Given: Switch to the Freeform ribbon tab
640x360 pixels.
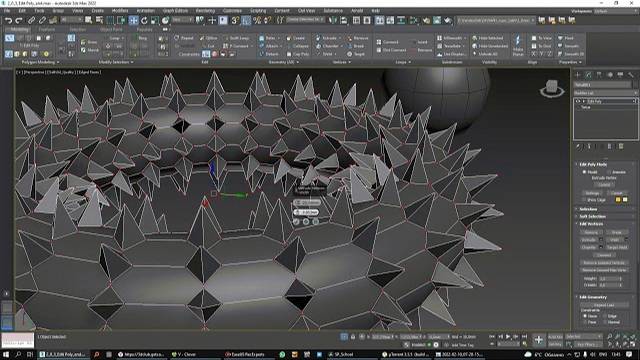Looking at the screenshot, I should pyautogui.click(x=47, y=29).
